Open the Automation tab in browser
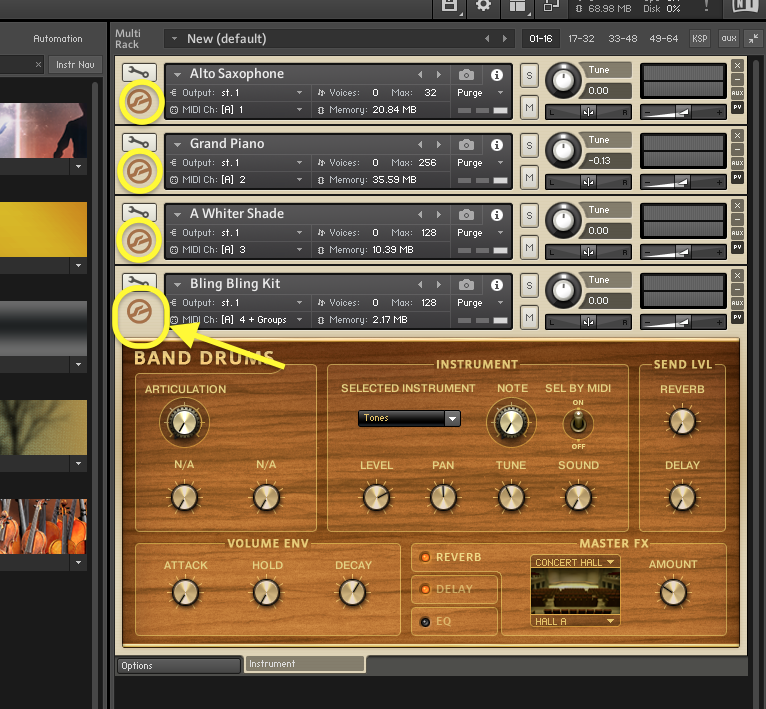Viewport: 766px width, 709px height. click(x=58, y=39)
